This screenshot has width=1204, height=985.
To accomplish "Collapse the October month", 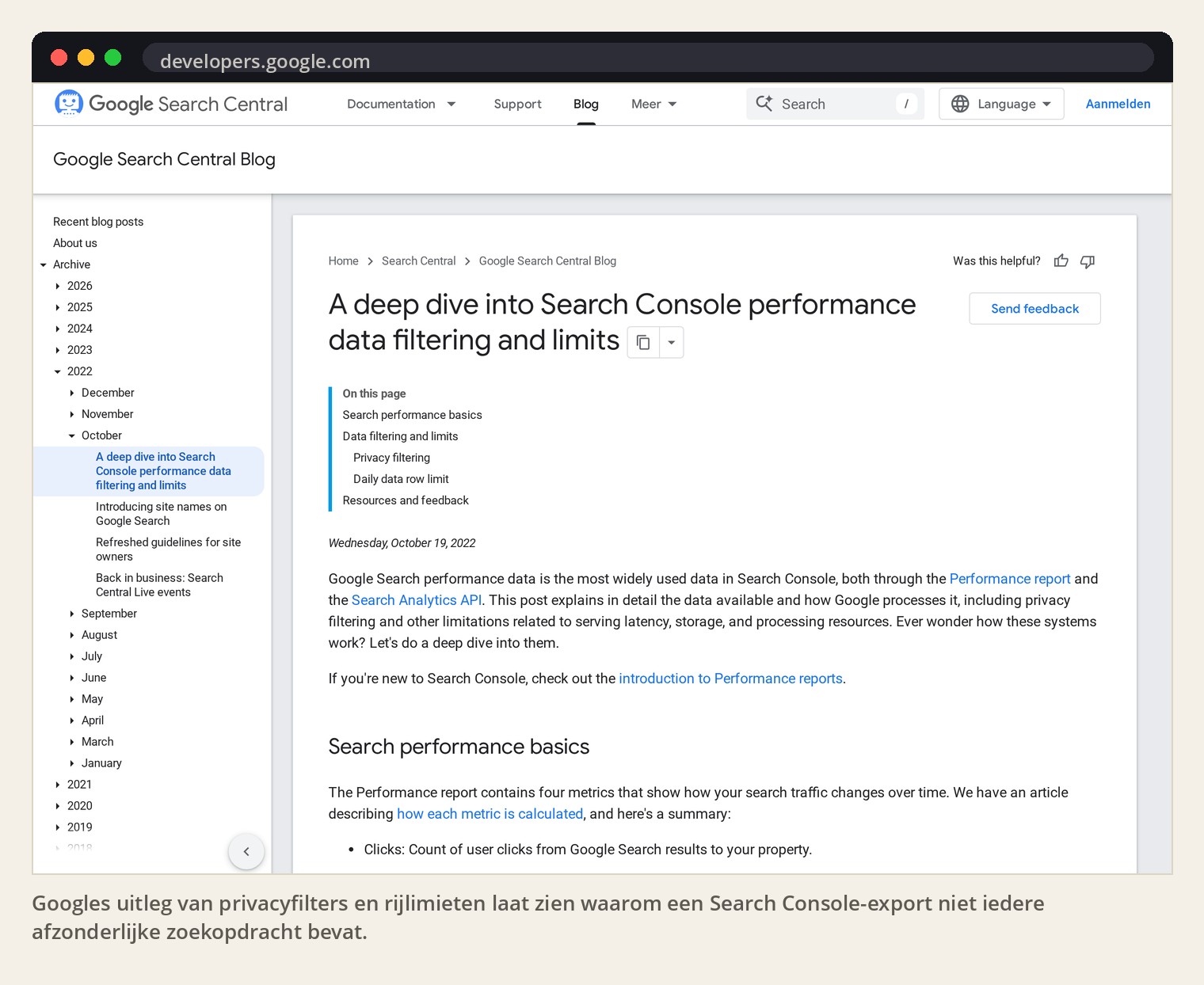I will [72, 435].
